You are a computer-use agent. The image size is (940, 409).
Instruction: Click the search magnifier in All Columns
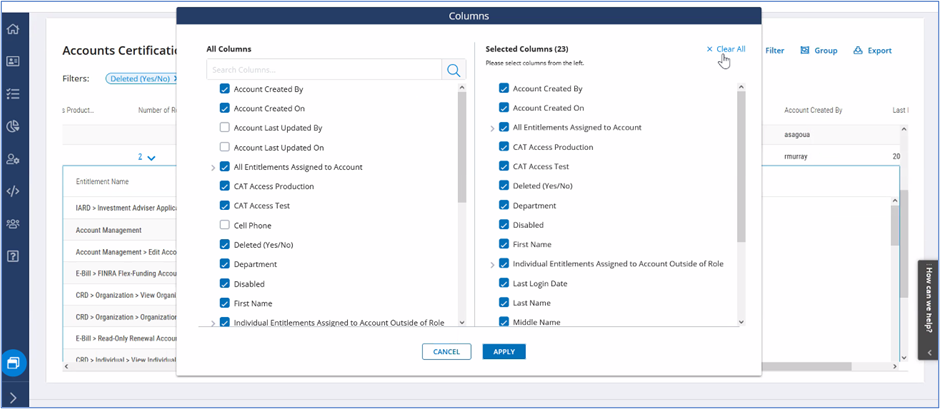[x=454, y=70]
